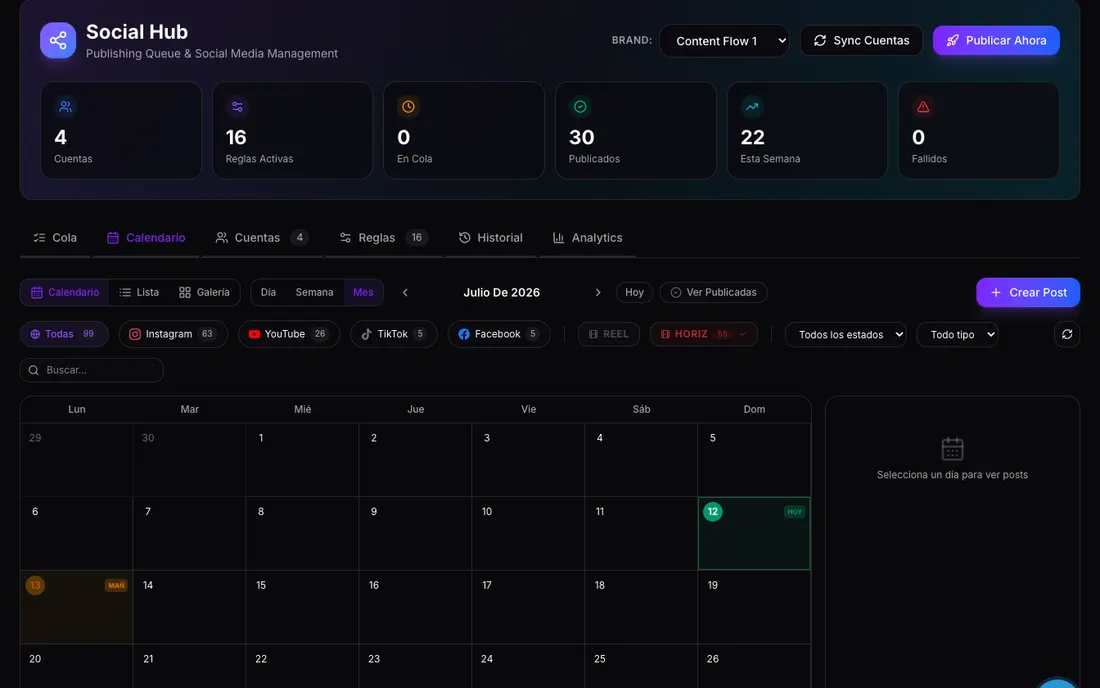Open the Cuentas tab
The image size is (1100, 688).
[262, 238]
